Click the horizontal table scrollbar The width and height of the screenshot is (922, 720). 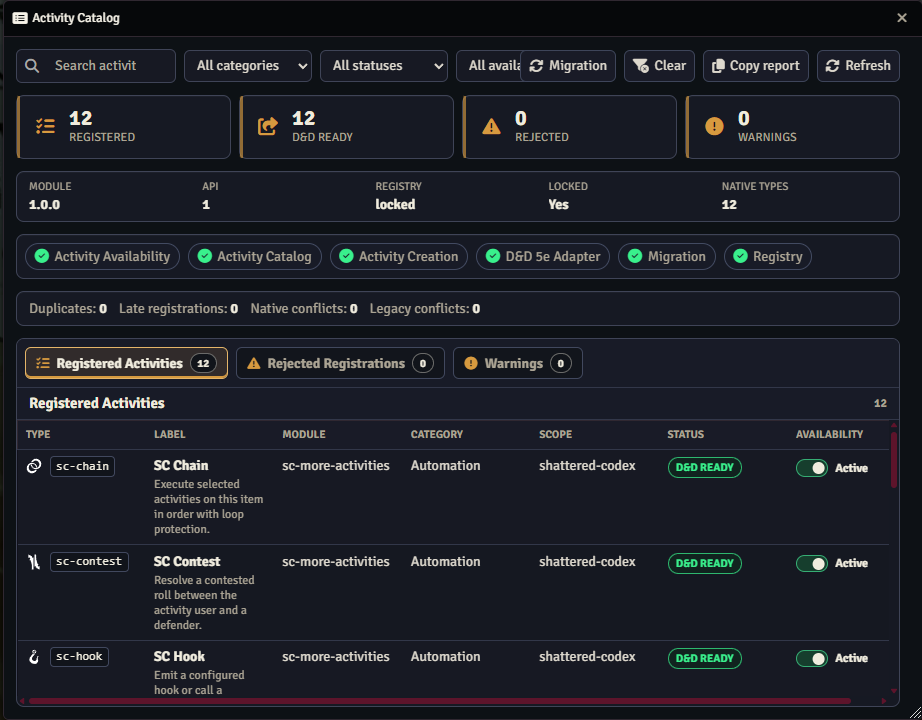[x=439, y=701]
